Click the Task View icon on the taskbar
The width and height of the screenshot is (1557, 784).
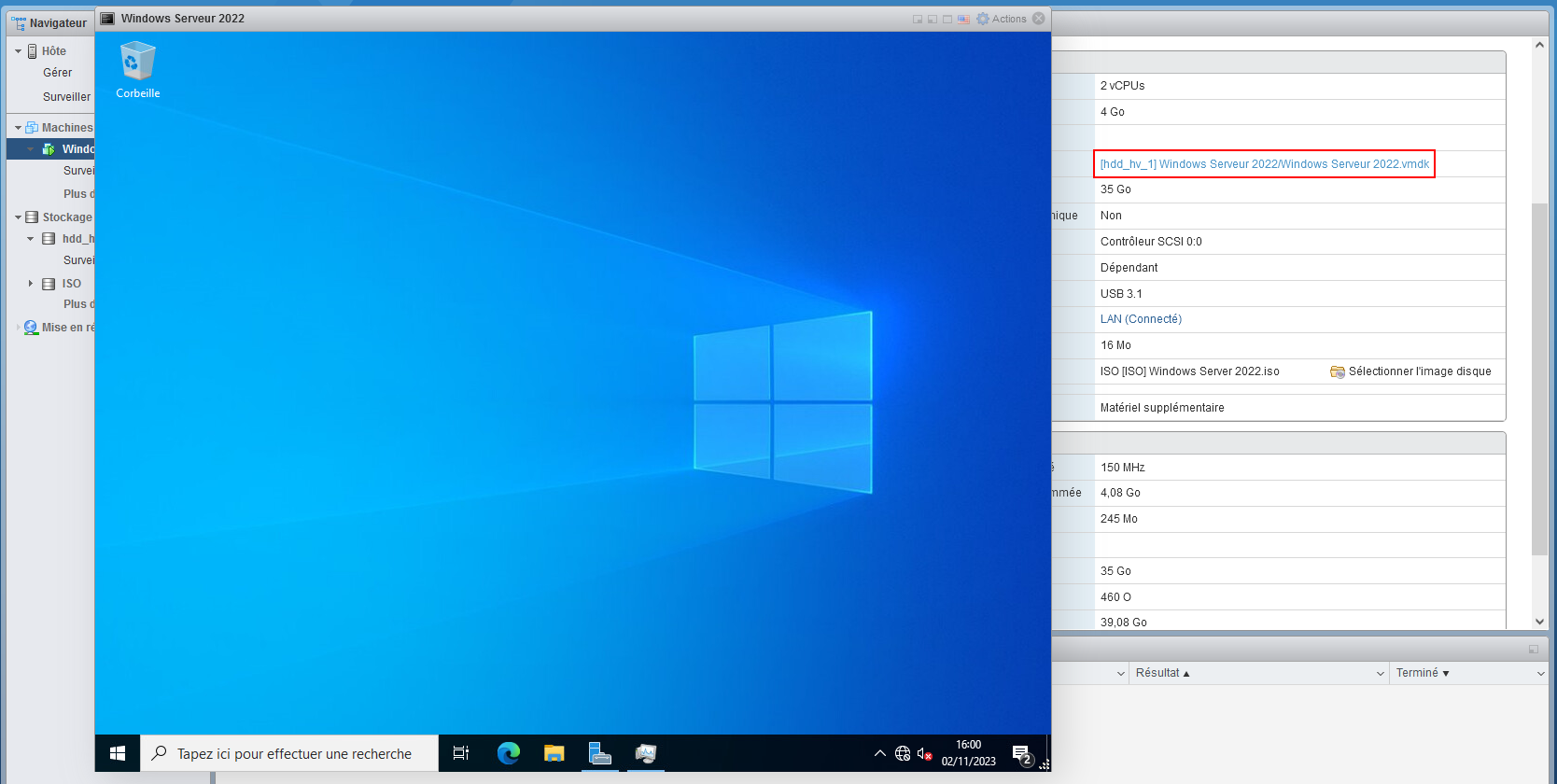click(x=461, y=753)
